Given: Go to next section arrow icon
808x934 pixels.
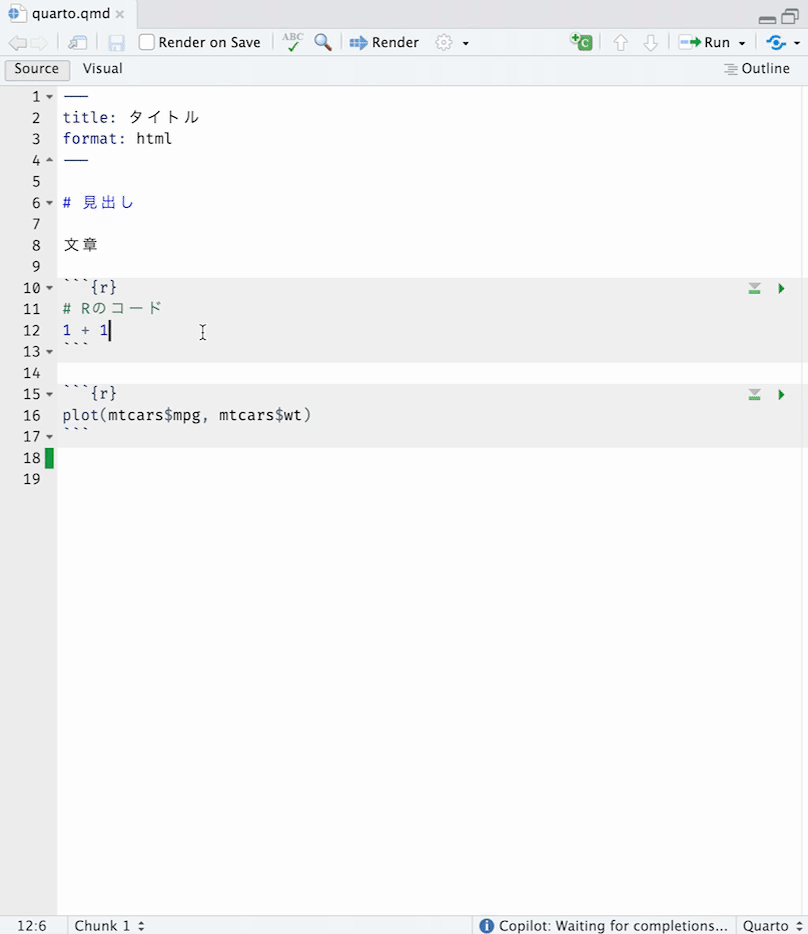Looking at the screenshot, I should click(x=651, y=42).
